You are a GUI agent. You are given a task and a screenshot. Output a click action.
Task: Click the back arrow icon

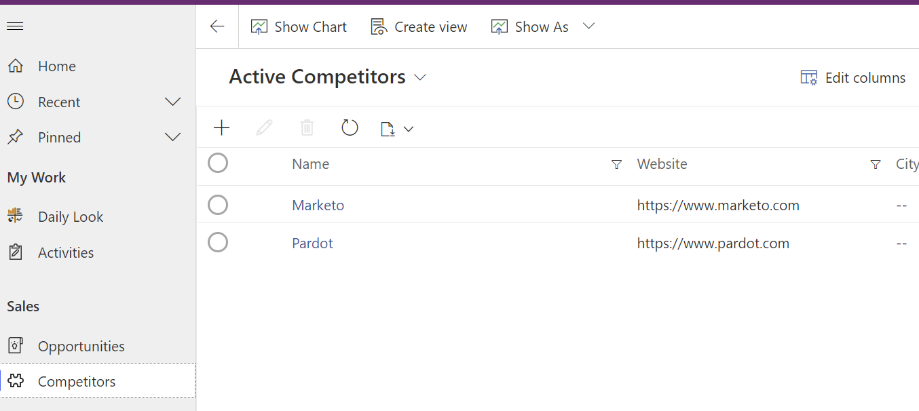coord(217,26)
